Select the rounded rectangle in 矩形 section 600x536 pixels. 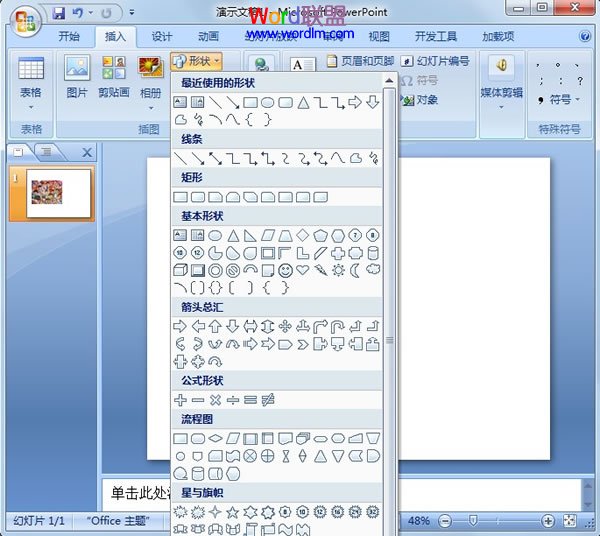pos(198,197)
